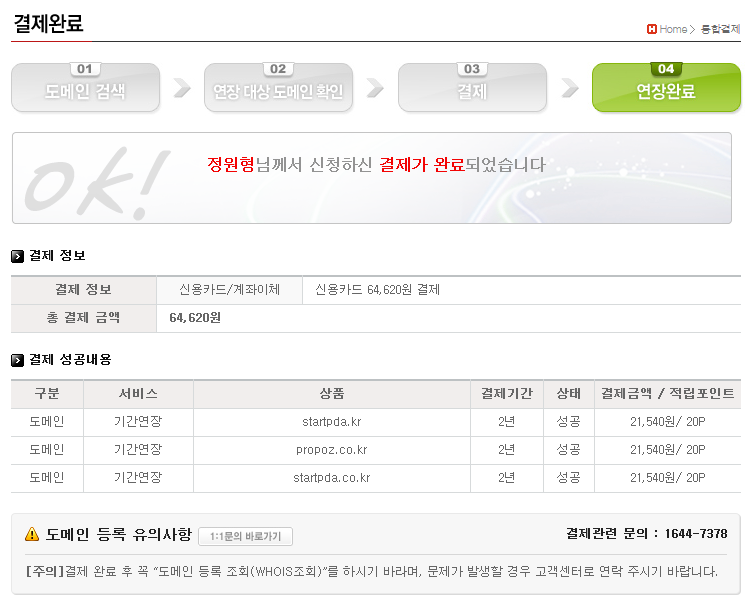This screenshot has height=600, width=746.
Task: Click the arrow icon after step 01
Action: click(182, 89)
